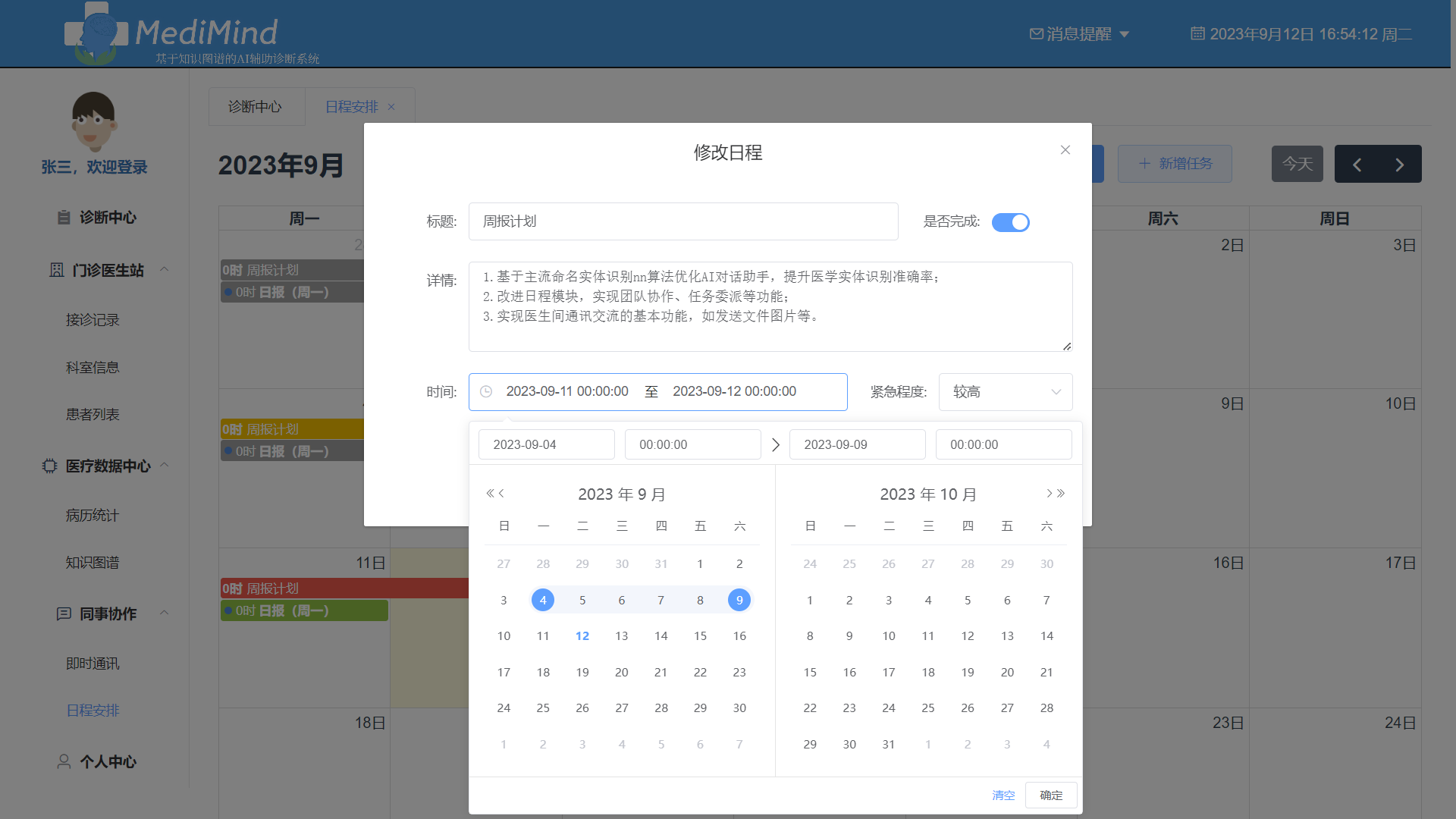The image size is (1456, 819).
Task: Click the 诊断中心 clipboard icon in sidebar
Action: point(64,218)
